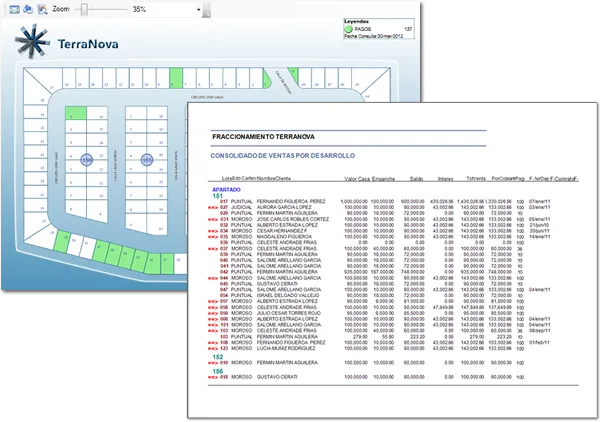Viewport: 600px width, 422px height.
Task: Click the date '03/ene/11'
Action: pos(540,207)
